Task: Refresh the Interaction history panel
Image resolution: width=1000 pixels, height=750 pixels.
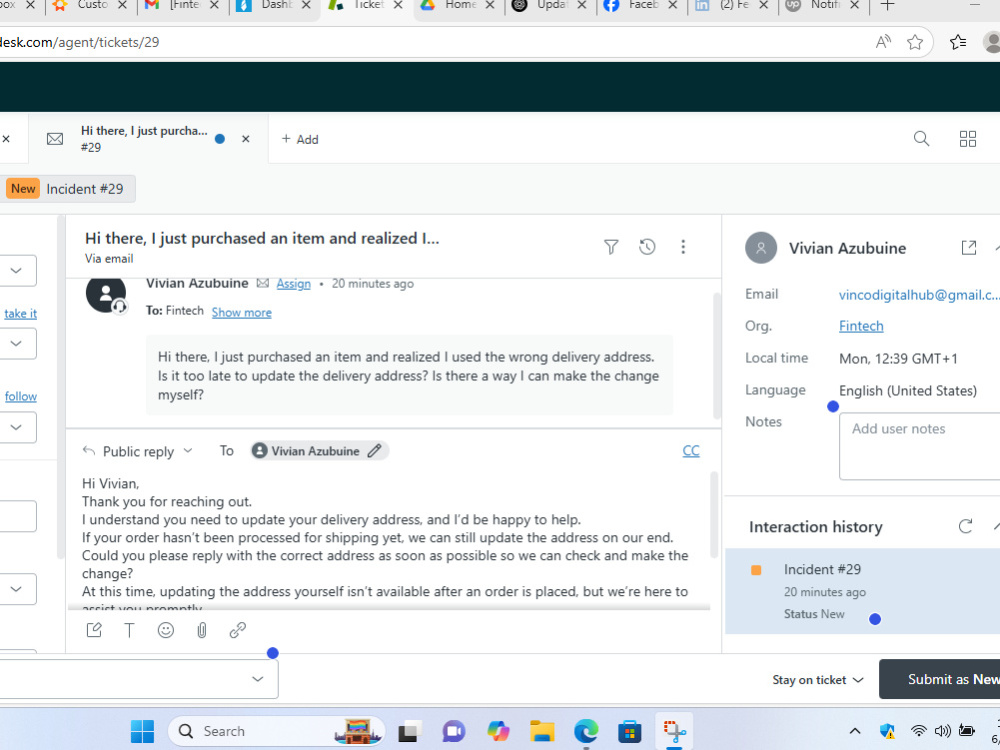Action: point(966,526)
